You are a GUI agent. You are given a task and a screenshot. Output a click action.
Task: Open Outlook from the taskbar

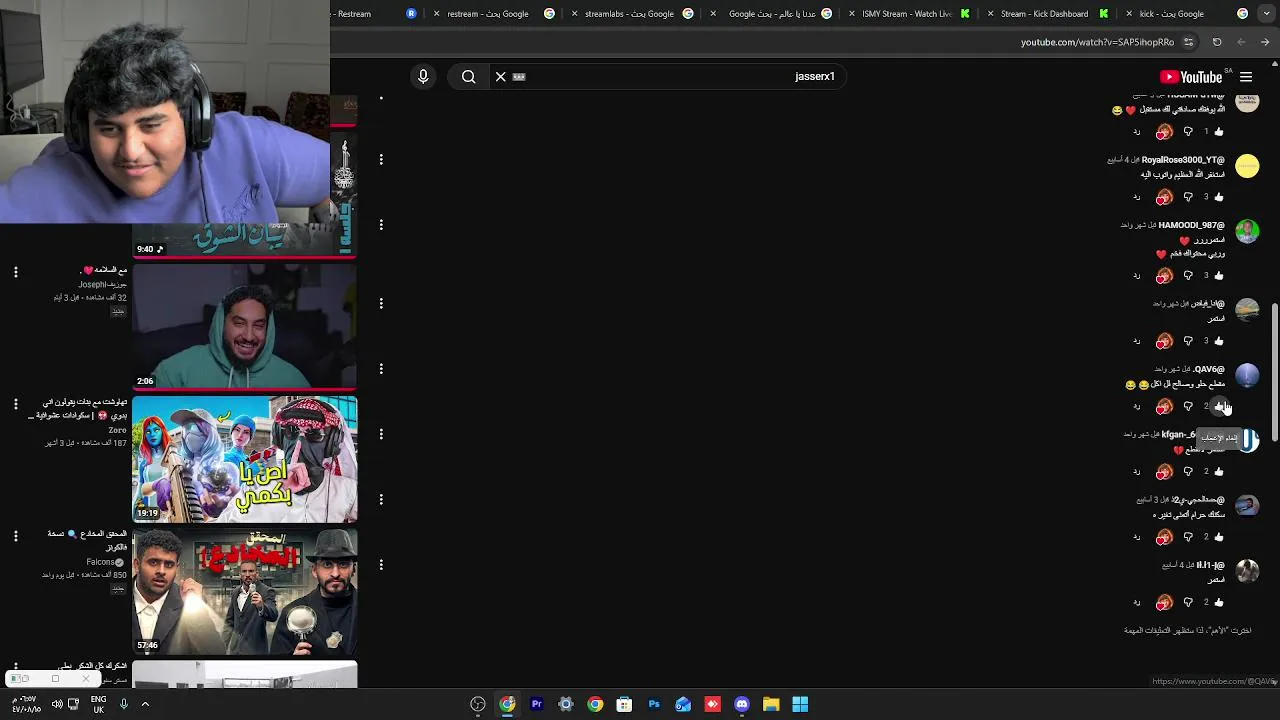683,704
